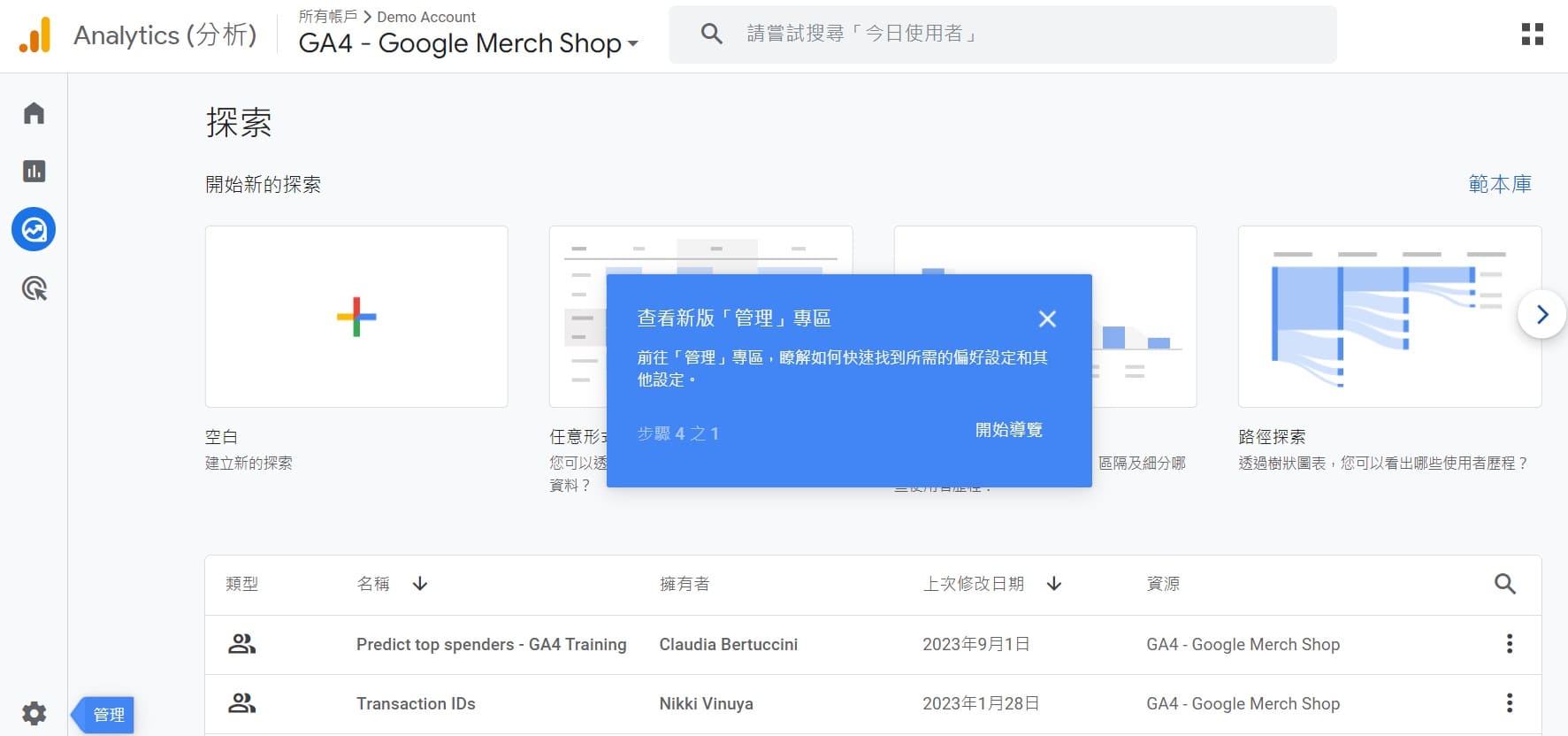Sort by 上次修改日期 arrow

click(1054, 584)
